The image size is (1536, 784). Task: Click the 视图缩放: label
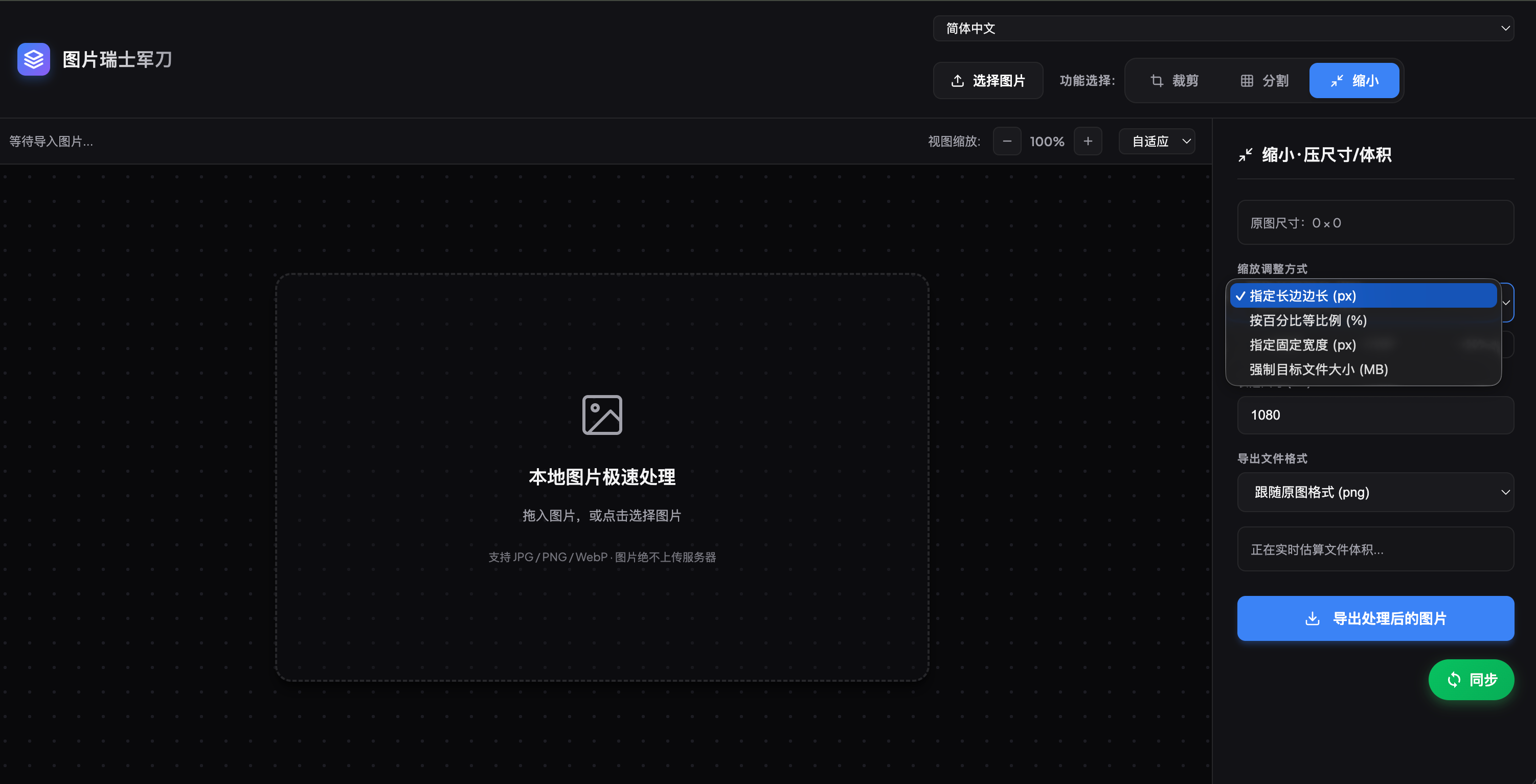click(x=954, y=141)
